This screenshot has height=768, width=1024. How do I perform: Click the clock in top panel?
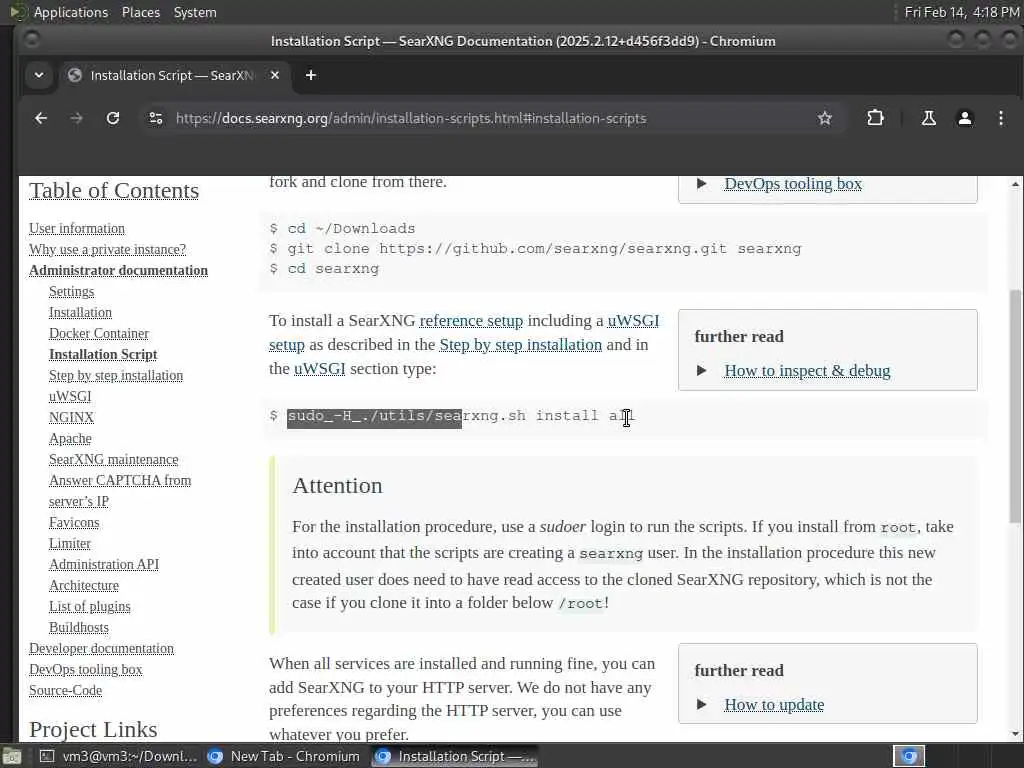pyautogui.click(x=961, y=12)
